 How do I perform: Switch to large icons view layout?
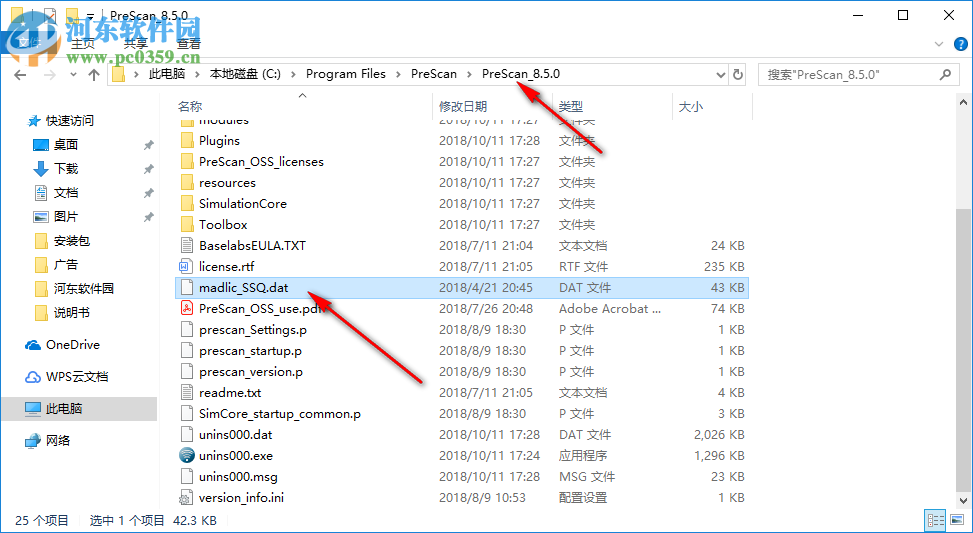(x=956, y=520)
